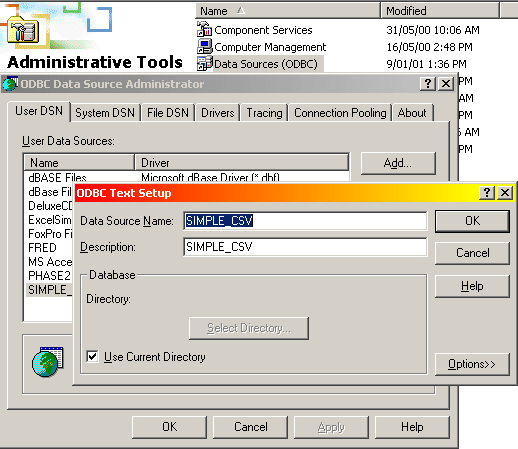
Task: Switch to the File DSN tab
Action: [168, 113]
